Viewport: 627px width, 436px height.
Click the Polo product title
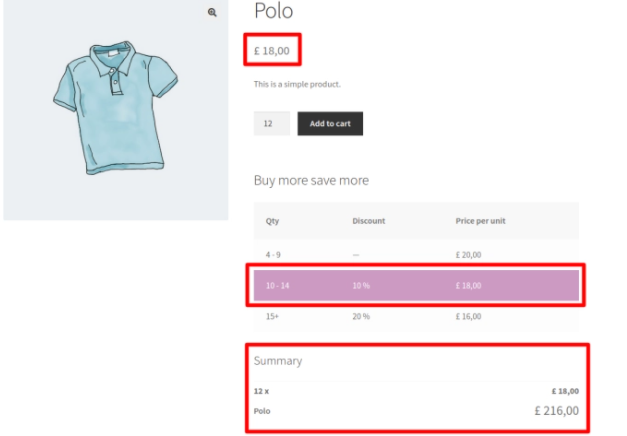274,11
